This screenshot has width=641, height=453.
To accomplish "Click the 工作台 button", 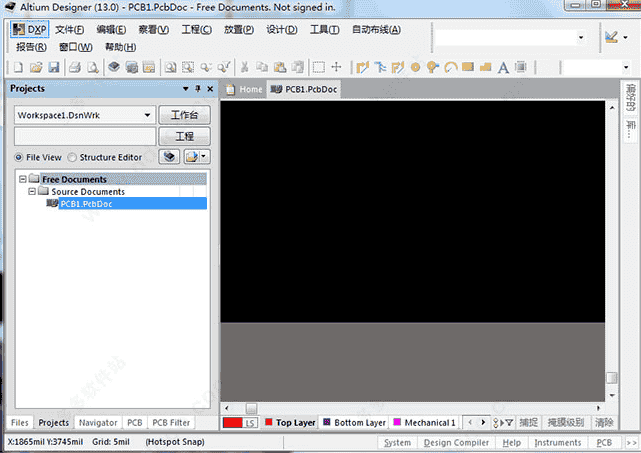I will click(x=184, y=115).
